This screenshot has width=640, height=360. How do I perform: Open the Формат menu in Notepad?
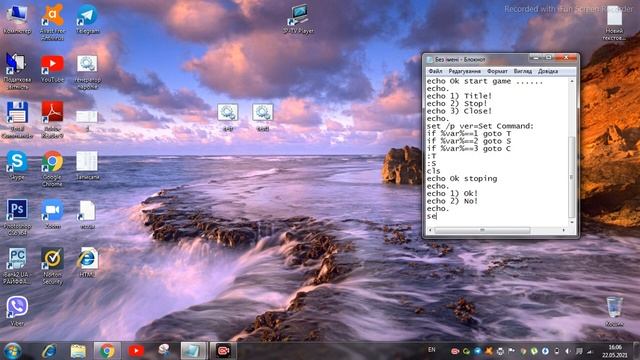coord(497,71)
